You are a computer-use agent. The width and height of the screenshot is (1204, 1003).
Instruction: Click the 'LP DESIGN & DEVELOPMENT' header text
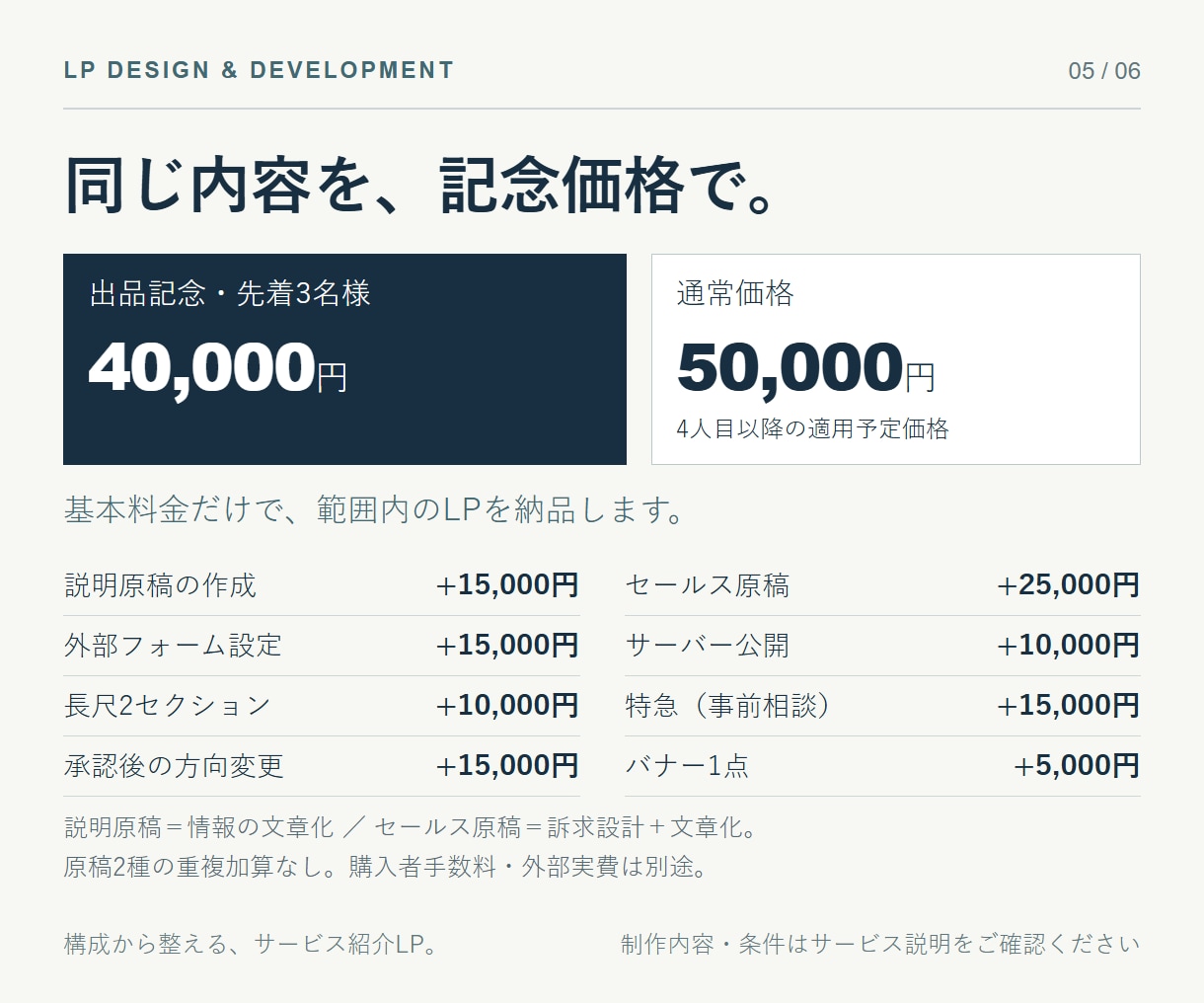click(x=259, y=70)
